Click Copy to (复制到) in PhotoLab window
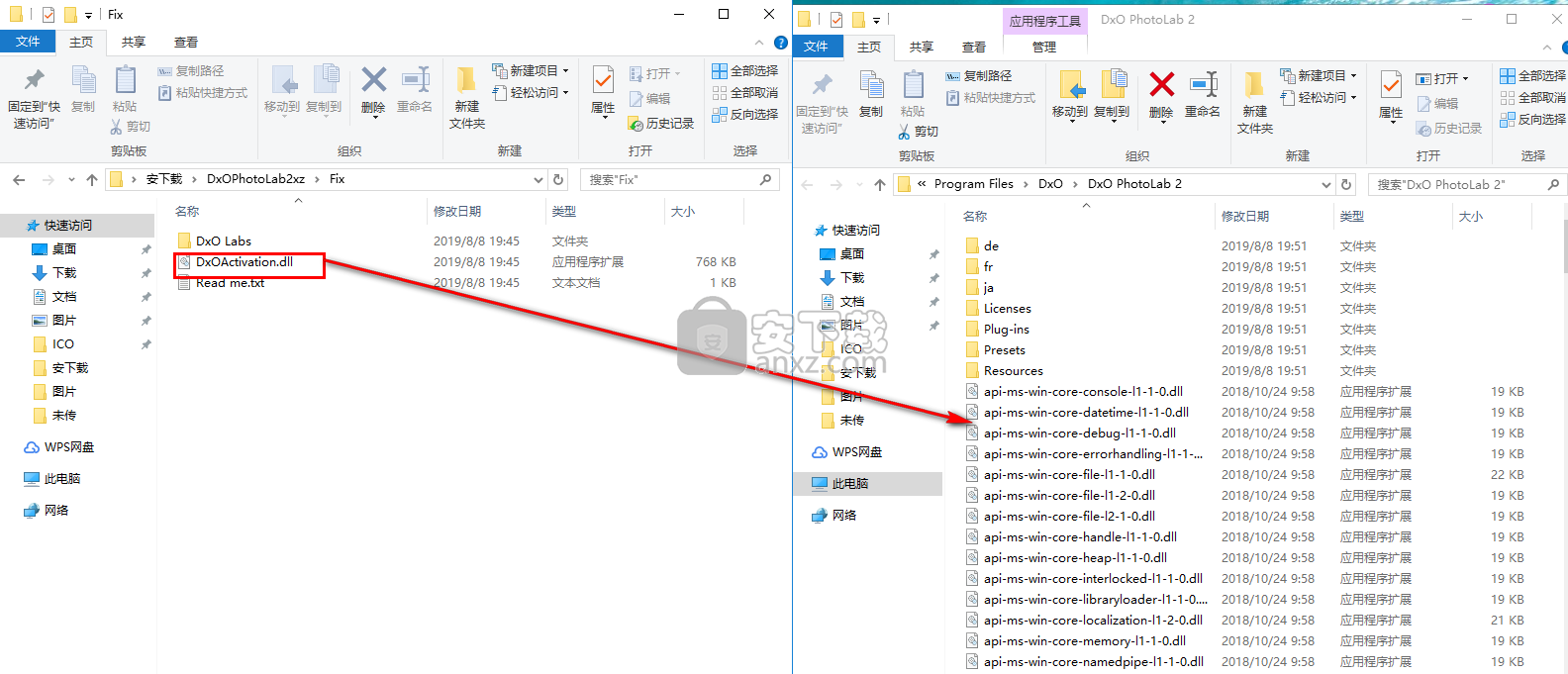 click(1112, 94)
